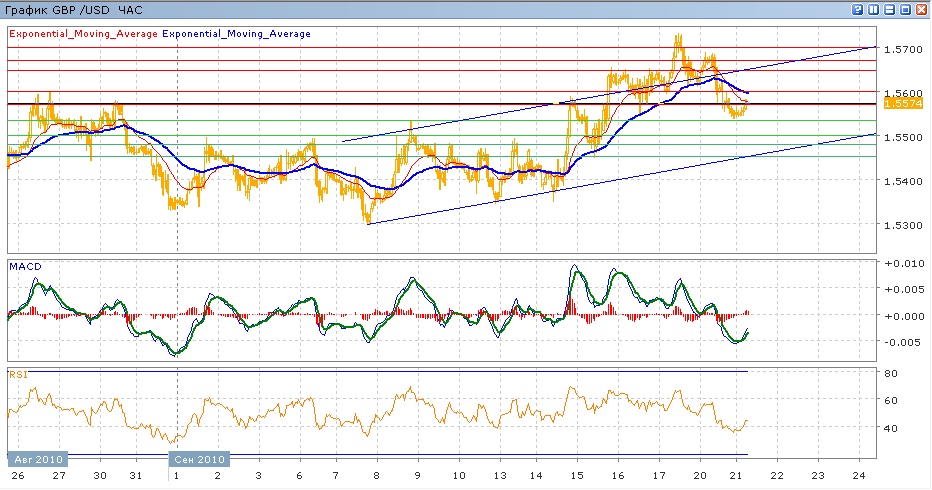Click the 1.5700 price axis label

point(902,49)
